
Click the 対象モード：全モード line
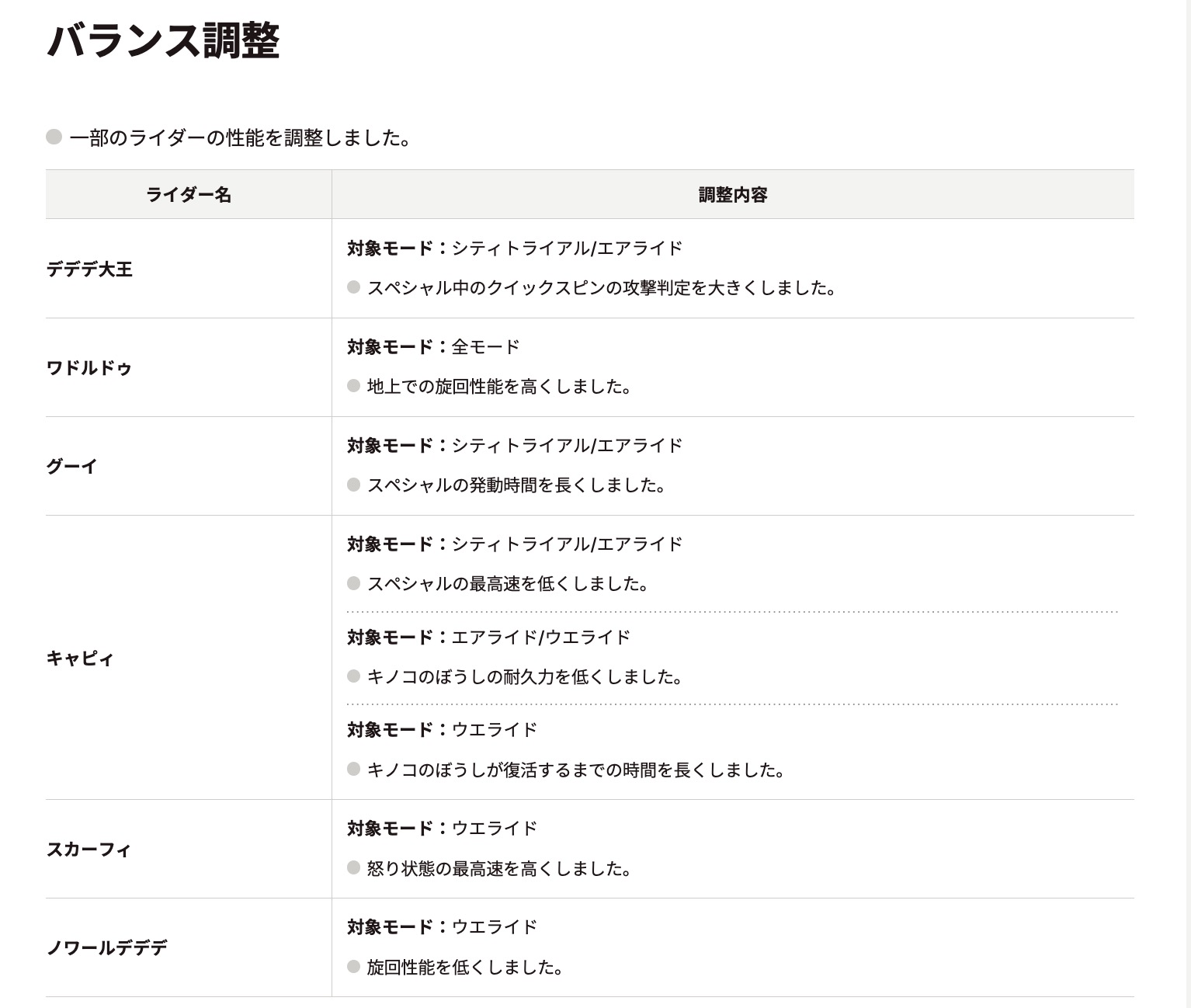[433, 347]
